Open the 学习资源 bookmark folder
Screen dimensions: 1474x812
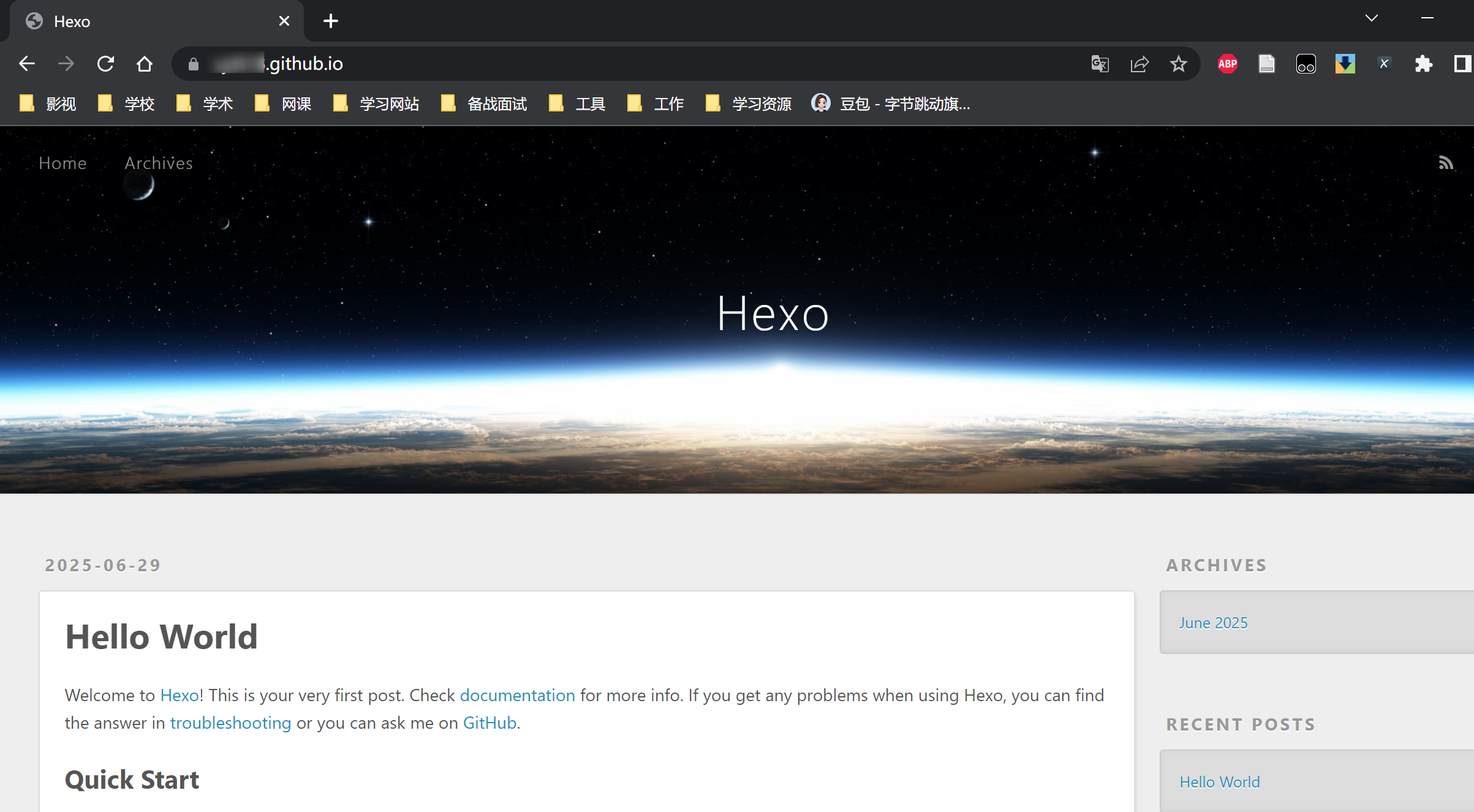pyautogui.click(x=749, y=103)
